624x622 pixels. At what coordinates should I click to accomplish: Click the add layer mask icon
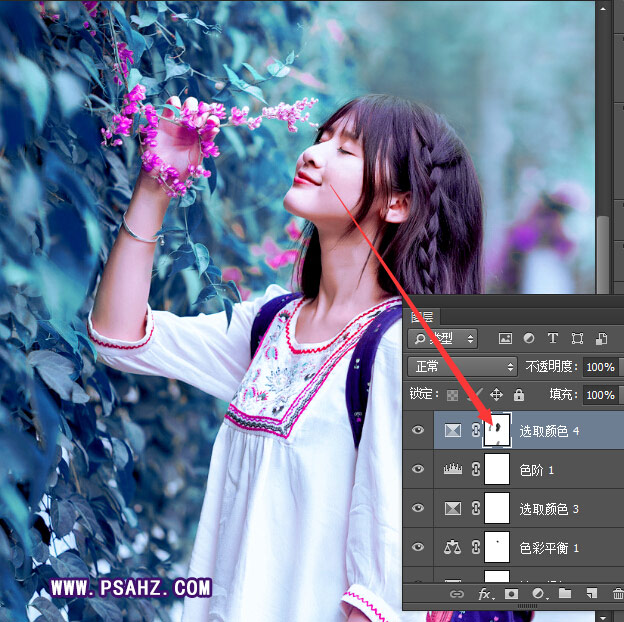(512, 594)
